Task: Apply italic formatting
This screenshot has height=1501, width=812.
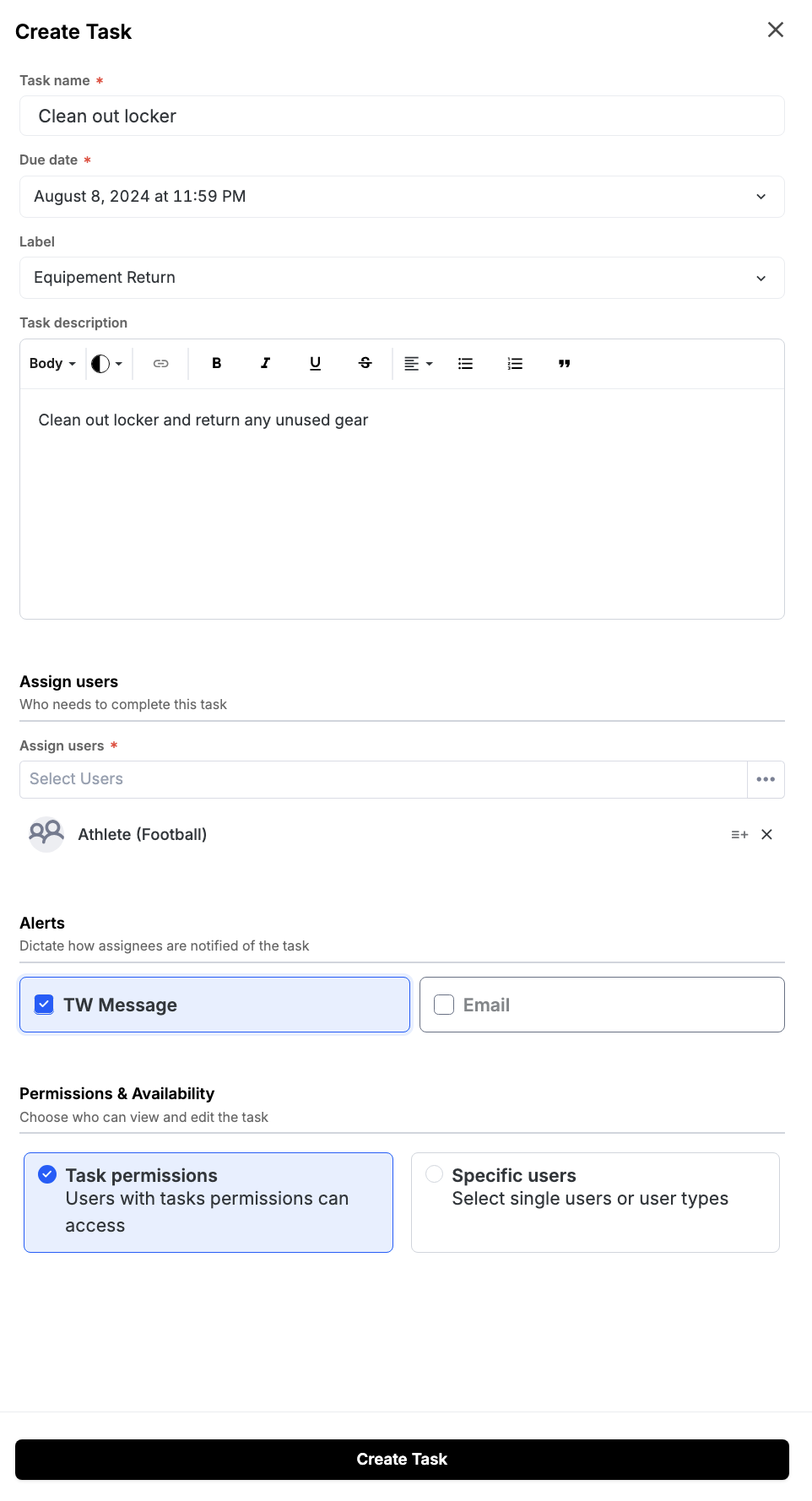Action: [x=266, y=364]
